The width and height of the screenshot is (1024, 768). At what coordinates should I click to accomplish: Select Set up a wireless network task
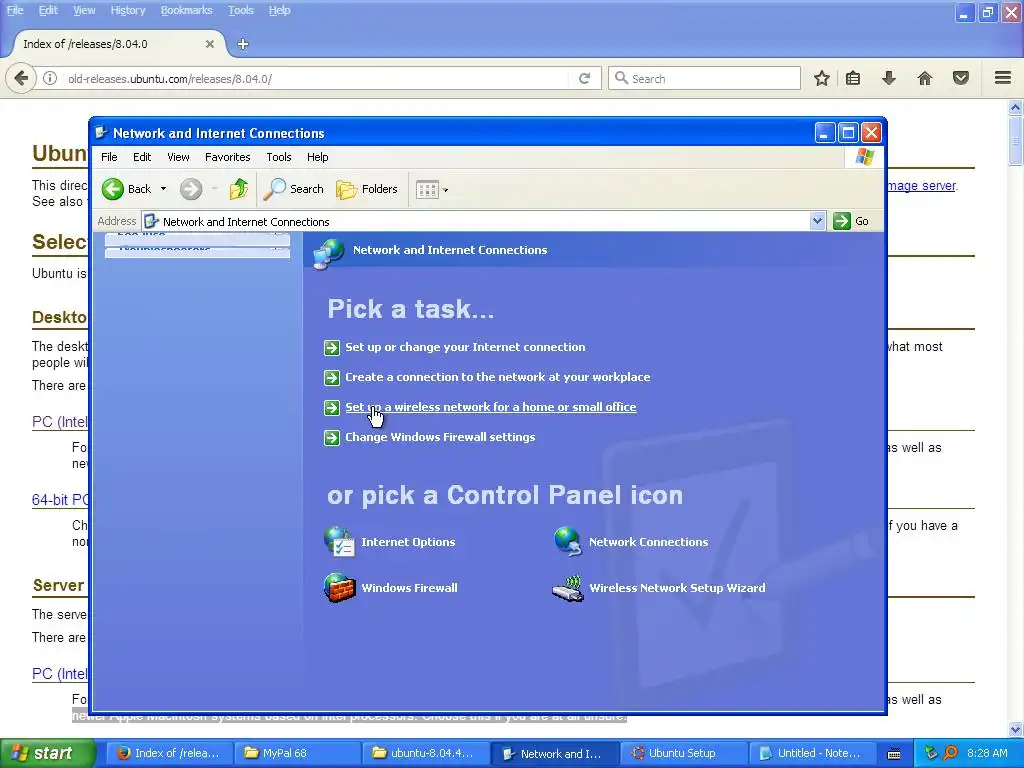pos(491,408)
